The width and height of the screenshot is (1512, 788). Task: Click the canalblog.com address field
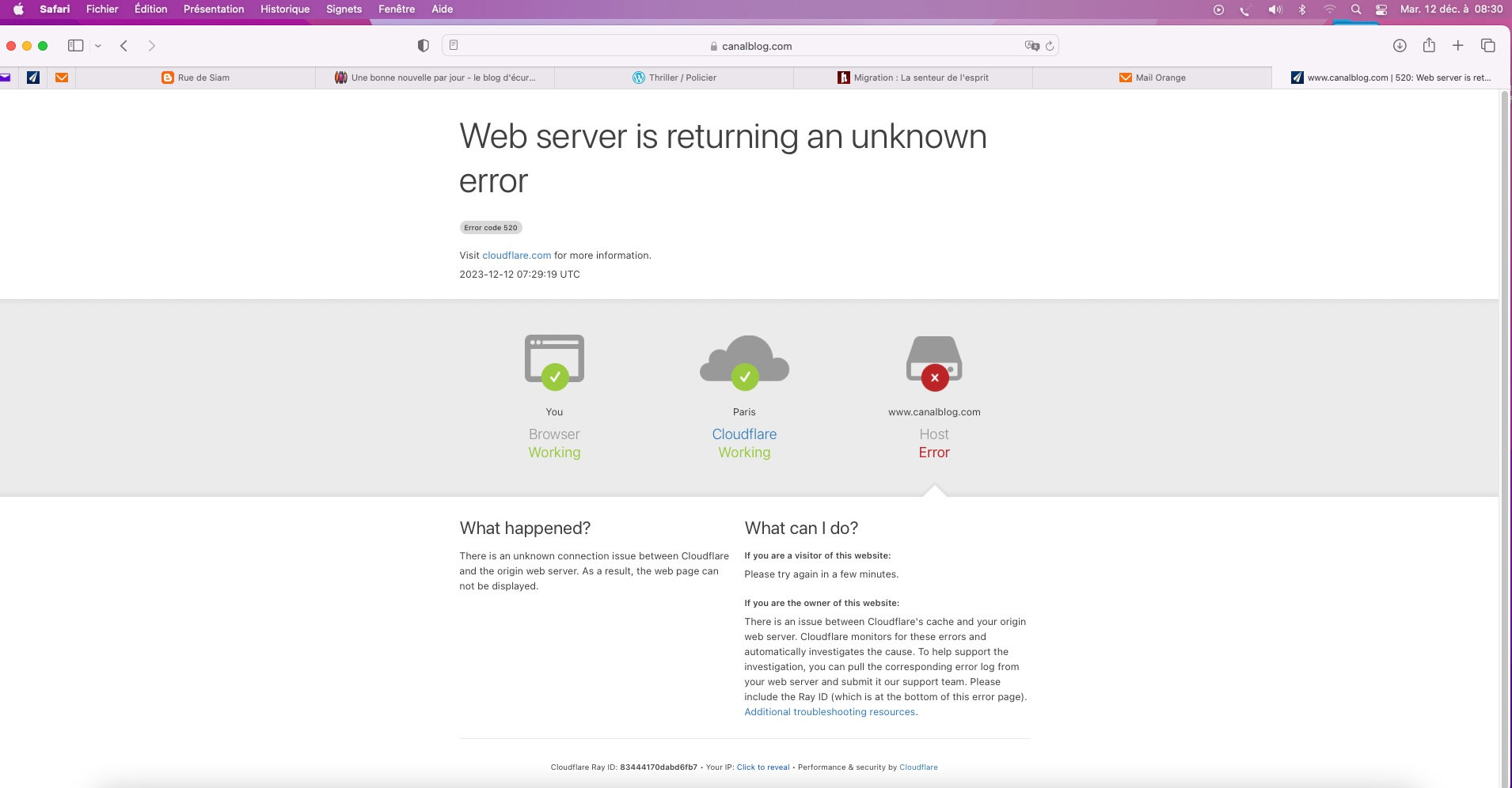click(x=750, y=46)
